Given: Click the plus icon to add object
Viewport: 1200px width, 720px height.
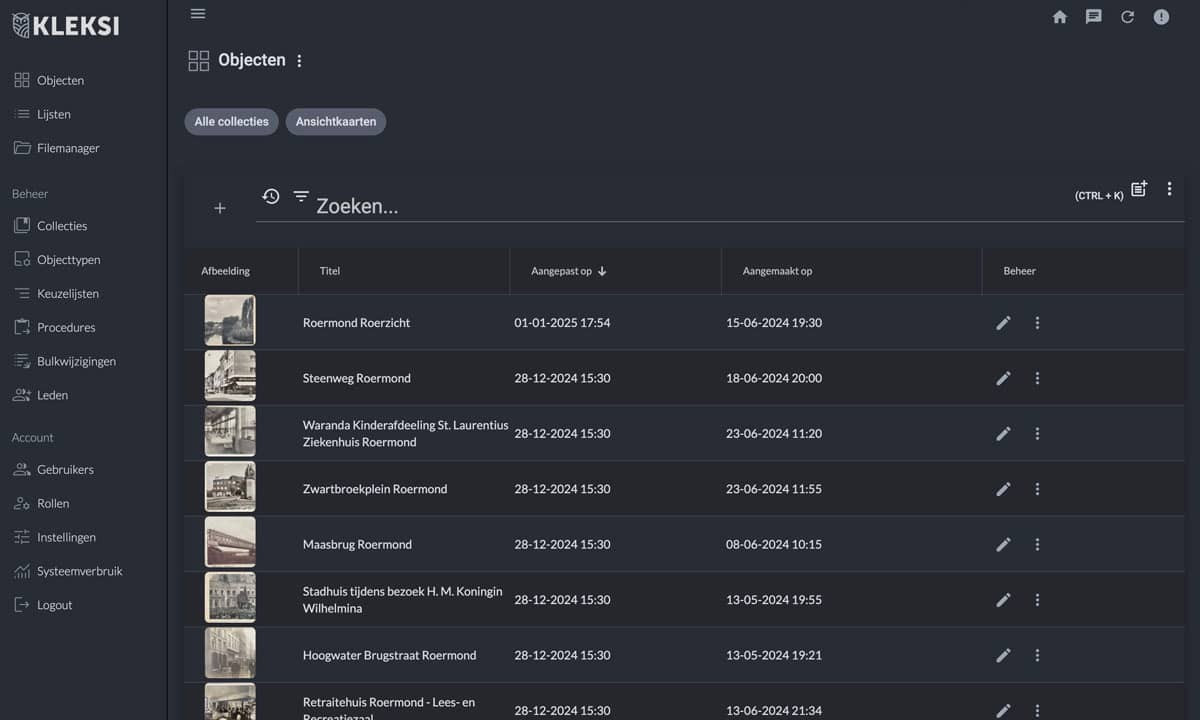Looking at the screenshot, I should [220, 208].
